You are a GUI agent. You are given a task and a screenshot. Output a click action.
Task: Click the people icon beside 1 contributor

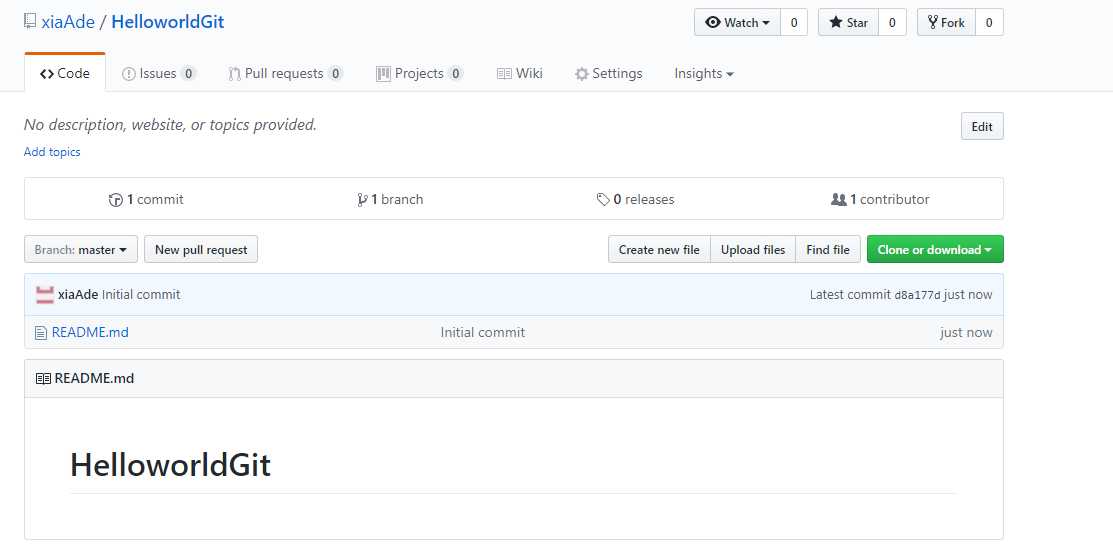(838, 200)
